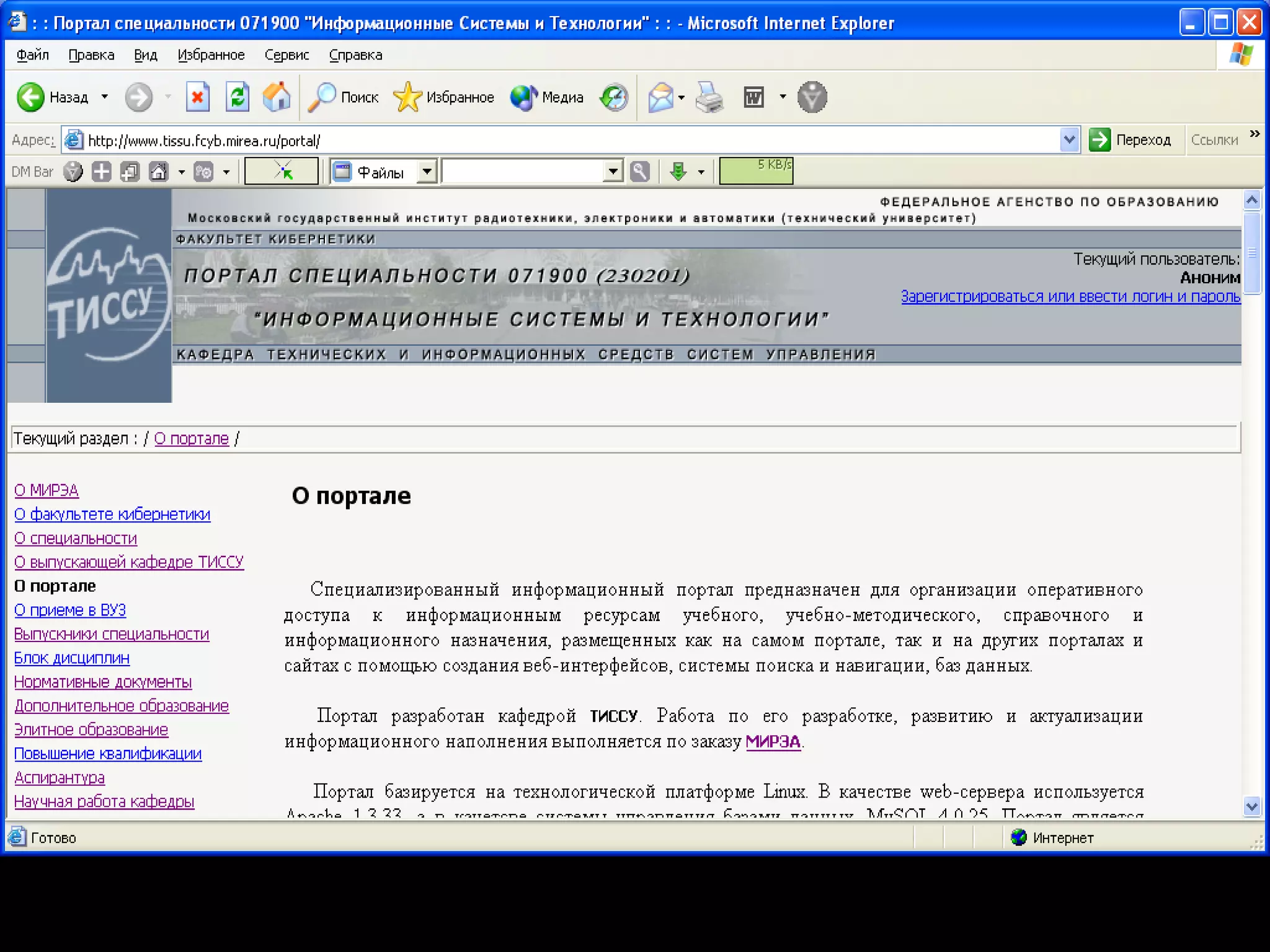Open О приеме в ВУЗ link

pyautogui.click(x=70, y=610)
